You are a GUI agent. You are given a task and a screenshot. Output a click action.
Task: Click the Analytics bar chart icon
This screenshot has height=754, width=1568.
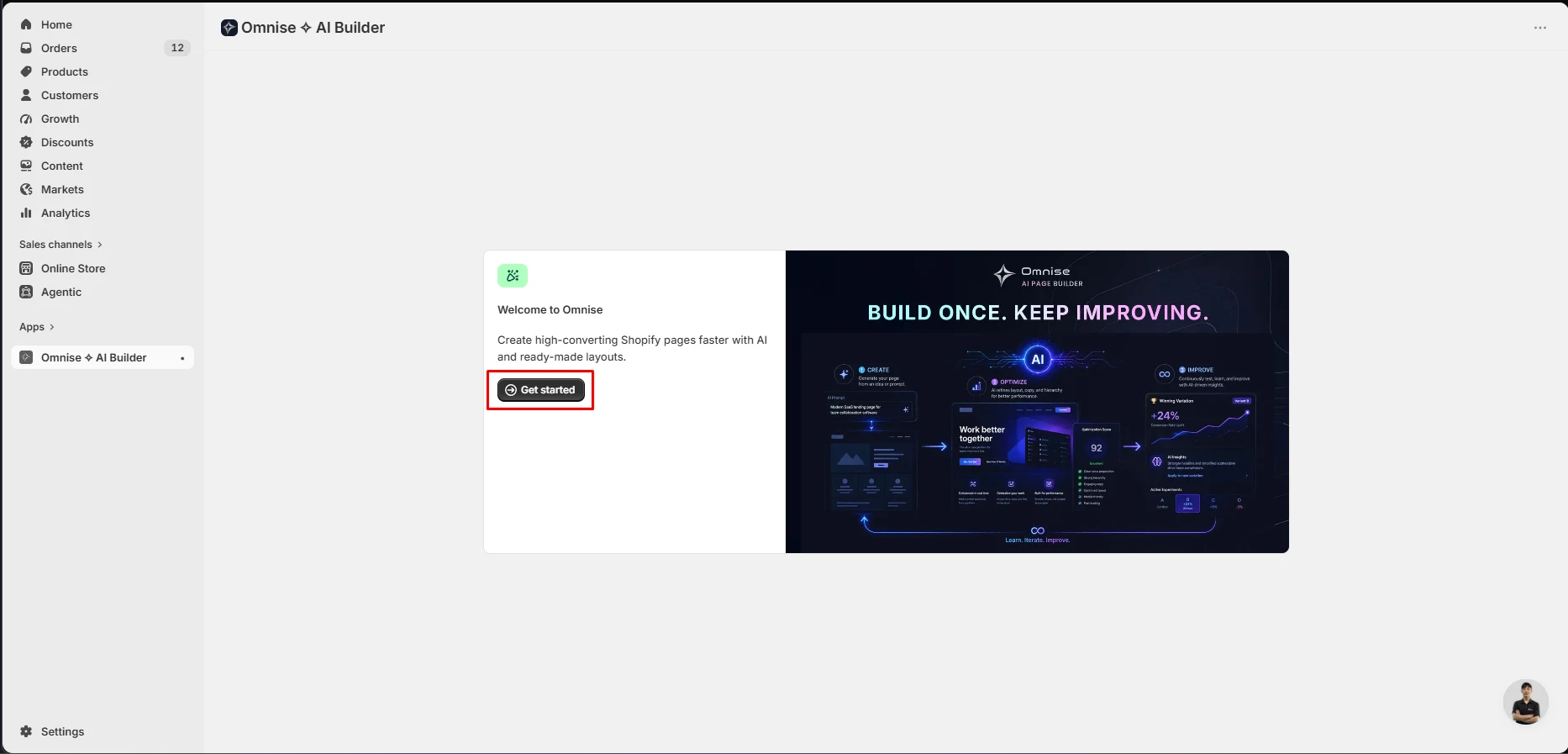[x=26, y=213]
